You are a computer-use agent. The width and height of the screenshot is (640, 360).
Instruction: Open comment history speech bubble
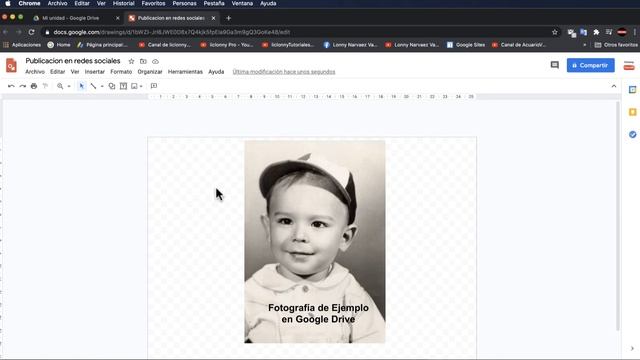click(555, 65)
